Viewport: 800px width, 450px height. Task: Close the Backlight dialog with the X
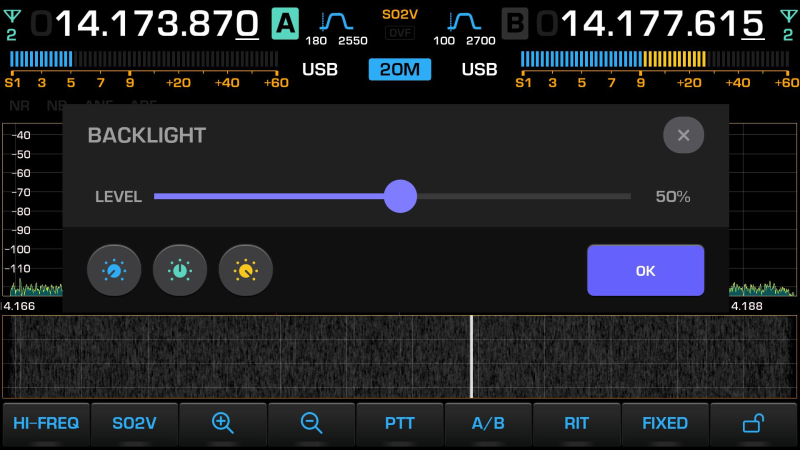pyautogui.click(x=683, y=135)
